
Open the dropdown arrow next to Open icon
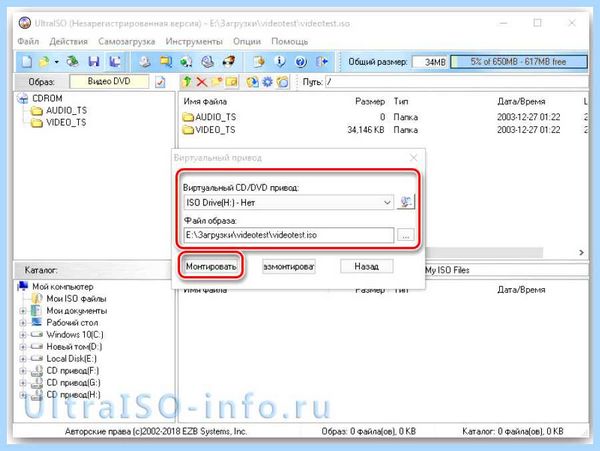pos(57,62)
